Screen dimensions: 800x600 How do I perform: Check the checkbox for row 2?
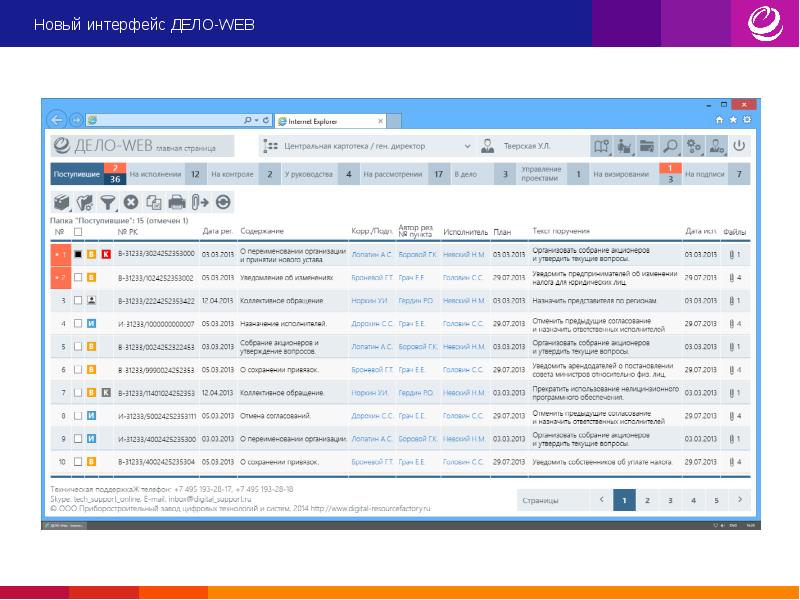click(x=79, y=277)
